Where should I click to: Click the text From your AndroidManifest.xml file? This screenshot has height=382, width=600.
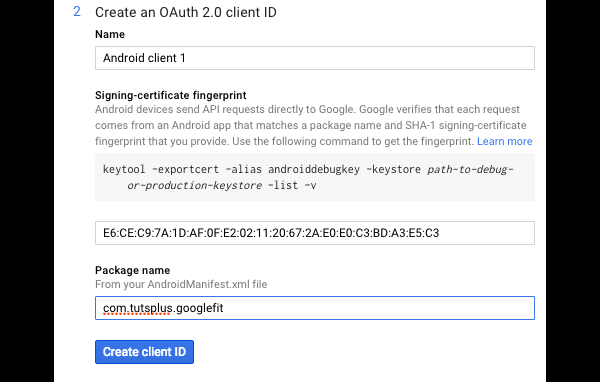point(181,284)
